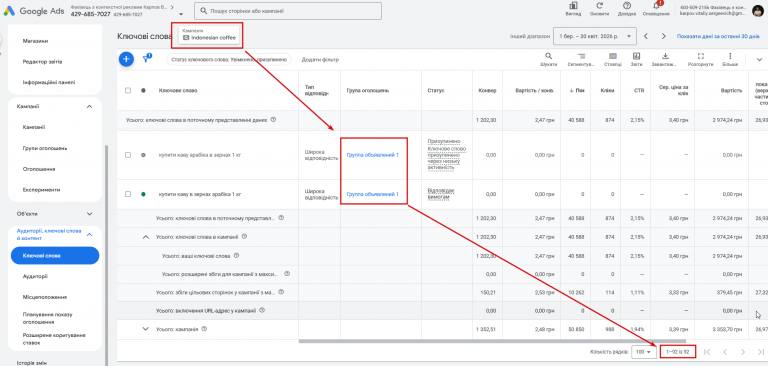Collapse the Кампанії sidebar section
Viewport: 768px width, 366px height.
tap(89, 106)
